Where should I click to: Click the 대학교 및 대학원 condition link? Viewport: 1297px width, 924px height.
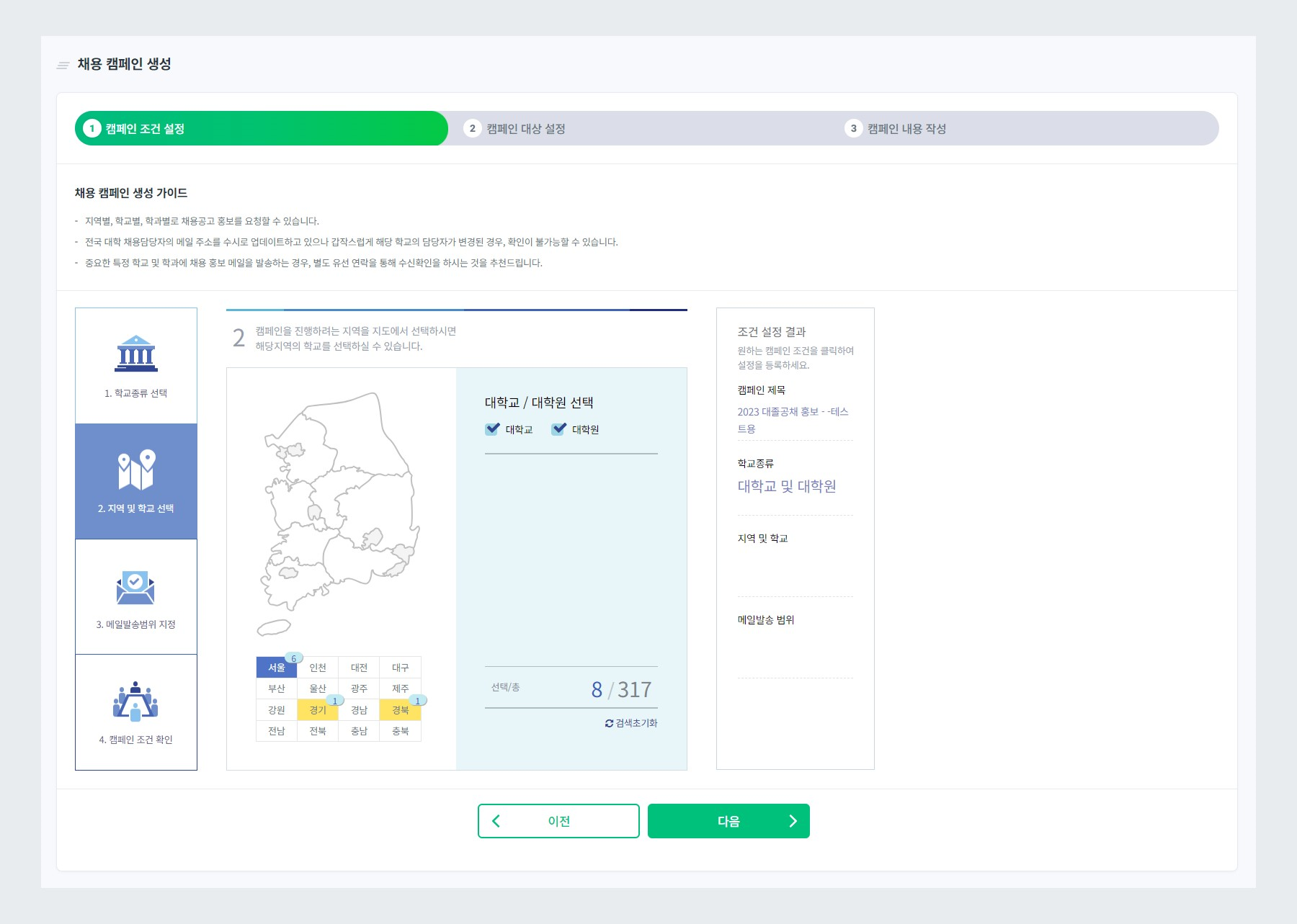pos(787,486)
